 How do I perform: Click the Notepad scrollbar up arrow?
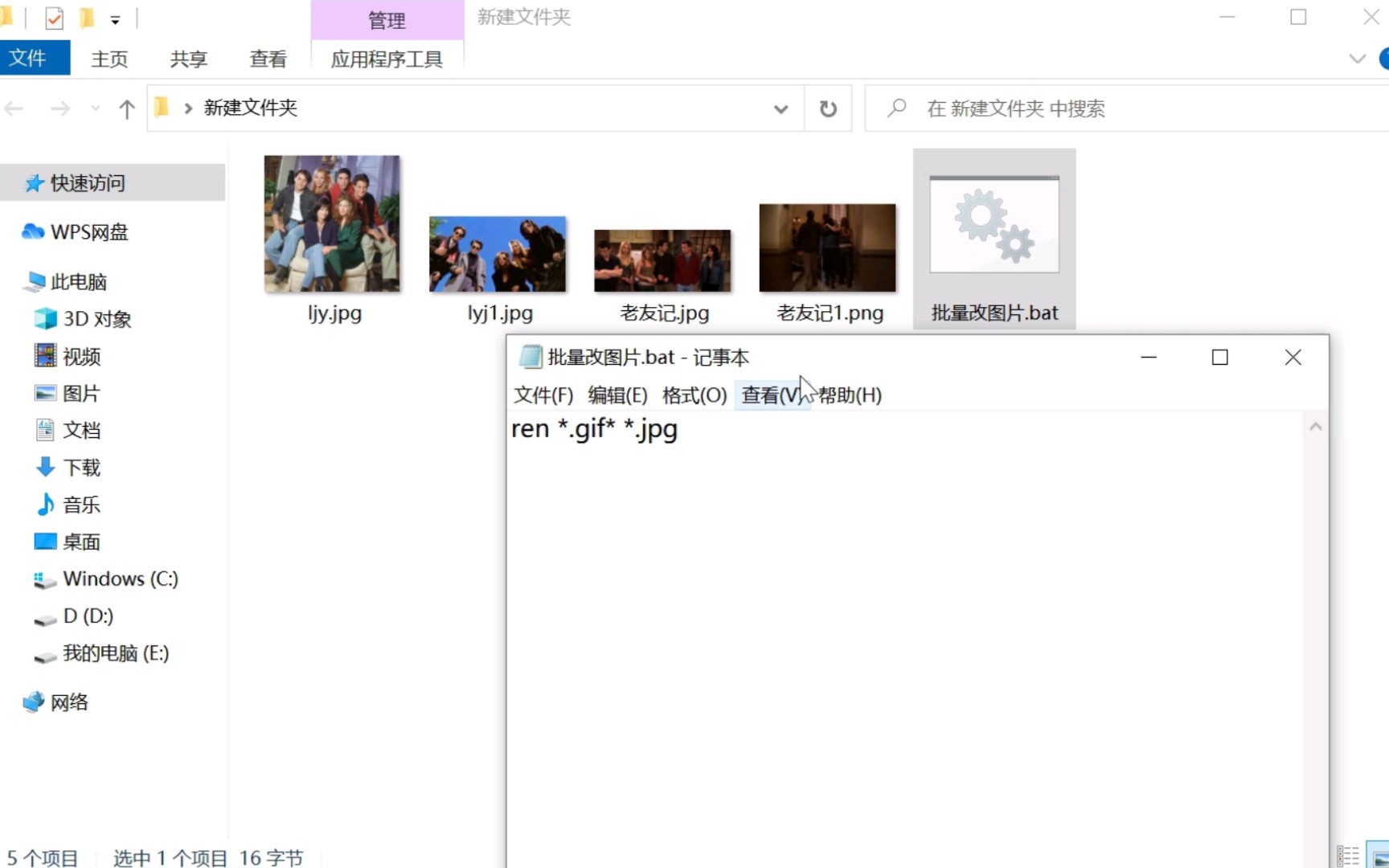(x=1316, y=427)
